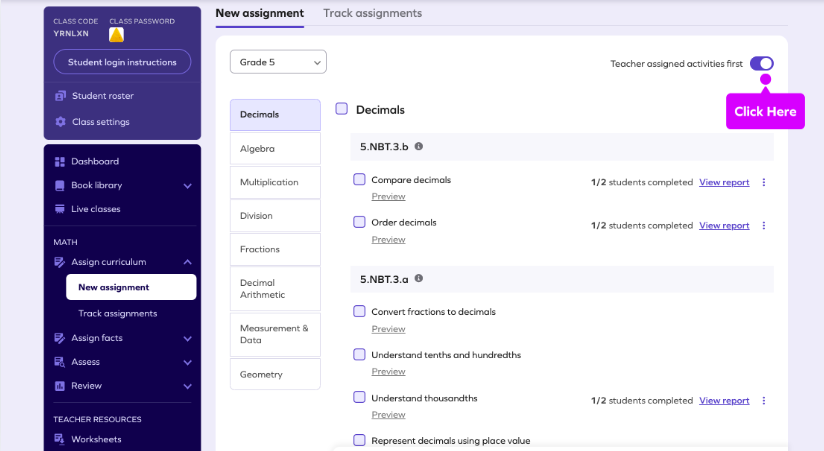Viewport: 824px width, 451px height.
Task: Open the Understand thousandths three-dot menu
Action: 764,400
